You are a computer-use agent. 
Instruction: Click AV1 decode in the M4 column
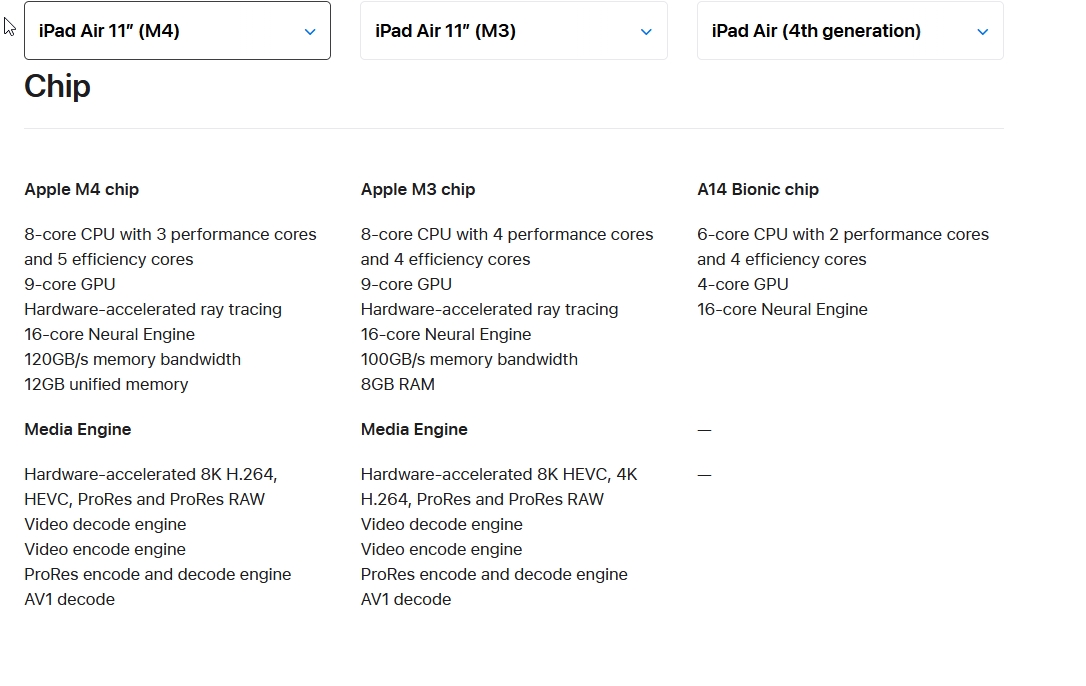pyautogui.click(x=69, y=599)
